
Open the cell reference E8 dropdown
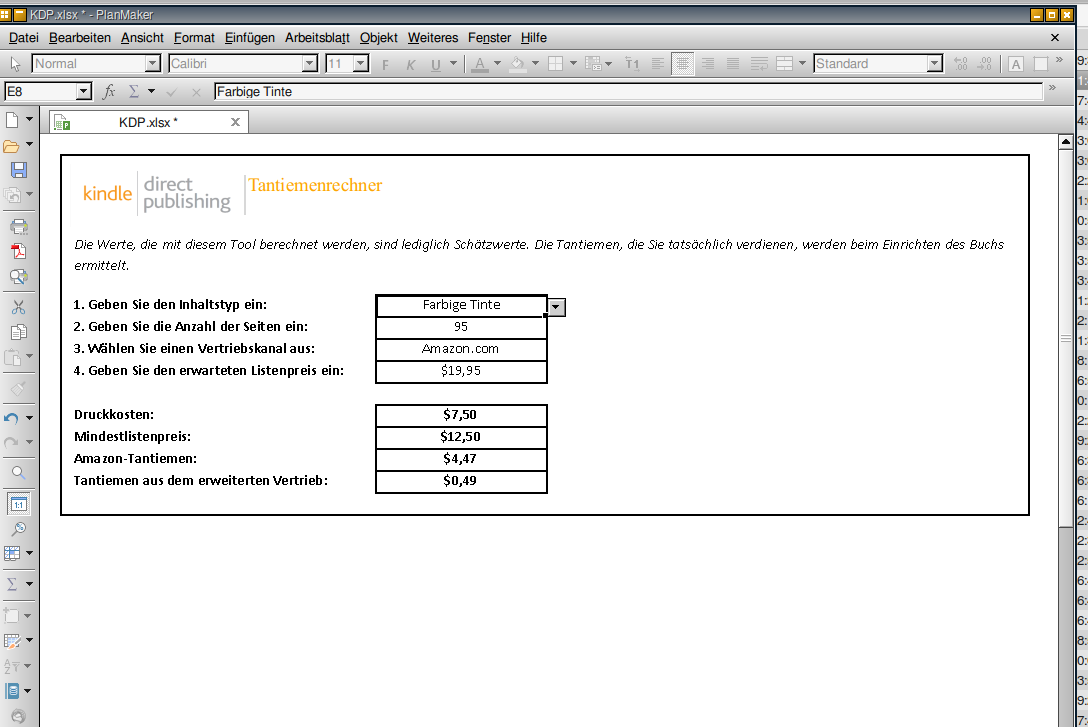click(83, 92)
